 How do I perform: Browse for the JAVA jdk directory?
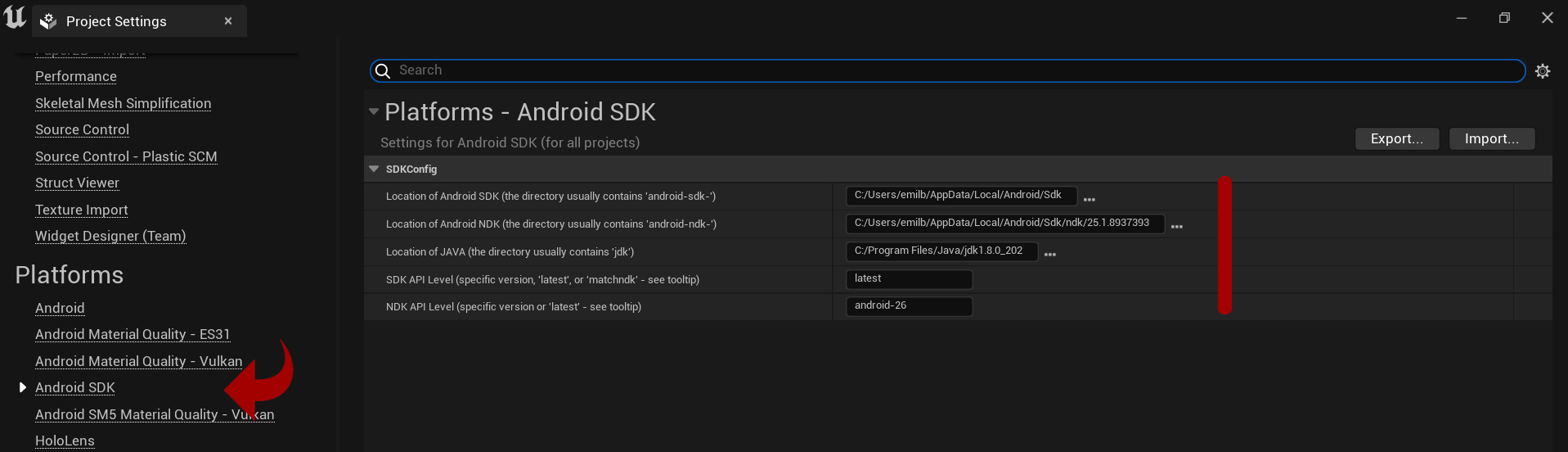click(1050, 255)
